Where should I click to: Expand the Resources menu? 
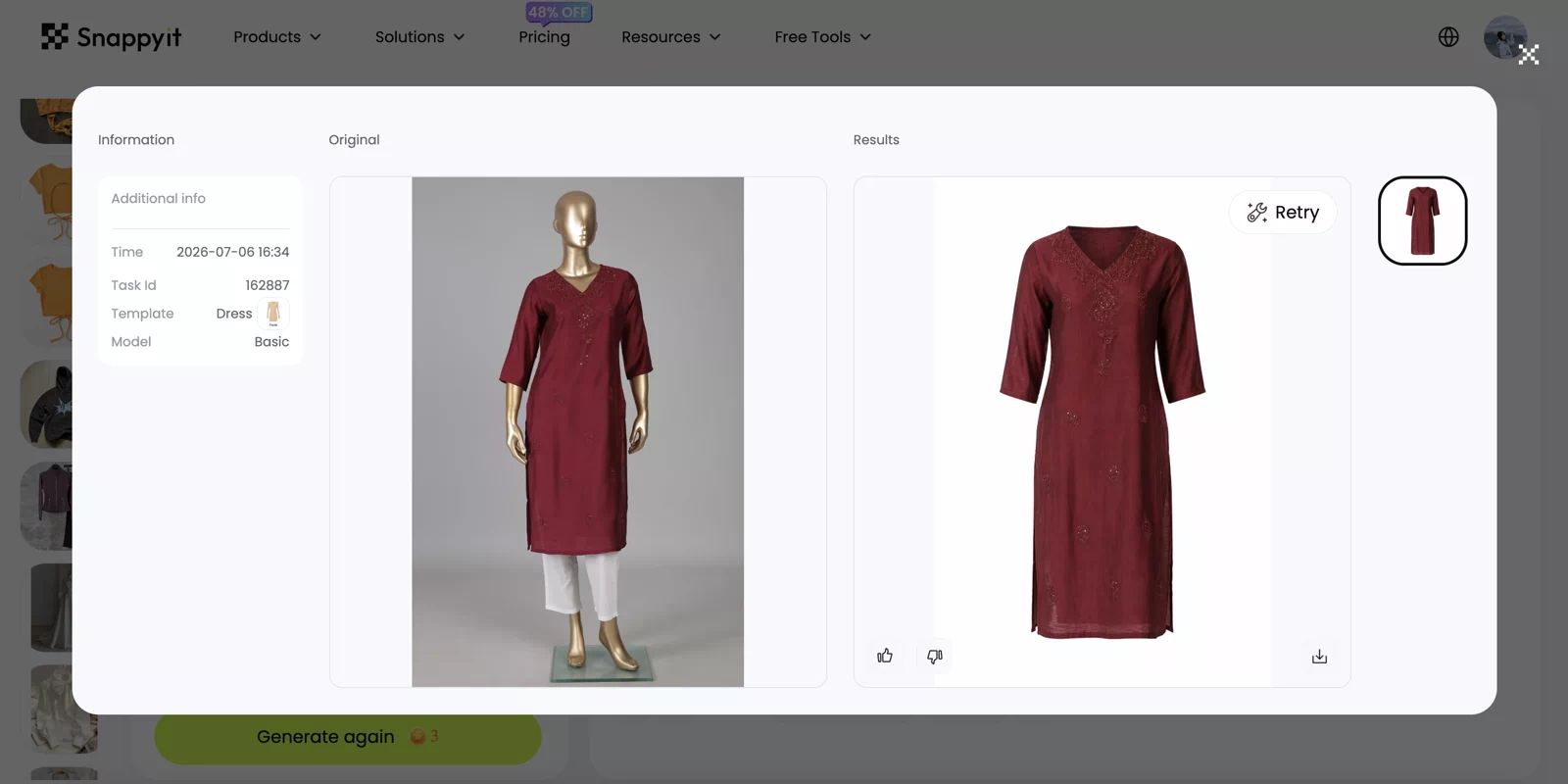671,37
